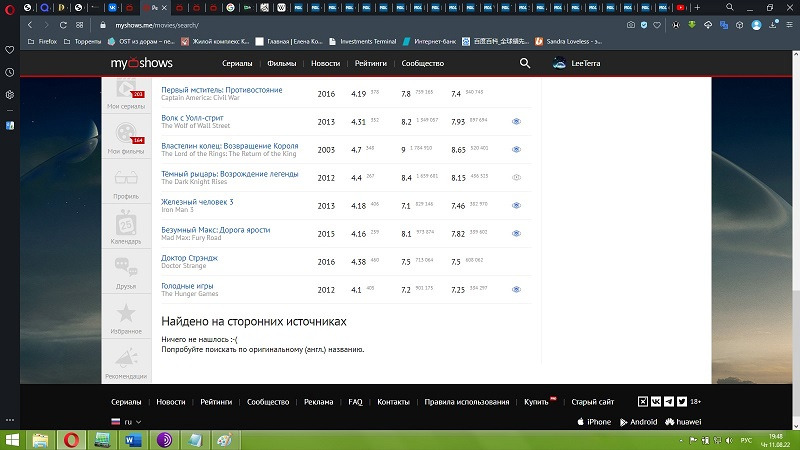800x450 pixels.
Task: Open the VK social icon in footer
Action: coord(656,402)
